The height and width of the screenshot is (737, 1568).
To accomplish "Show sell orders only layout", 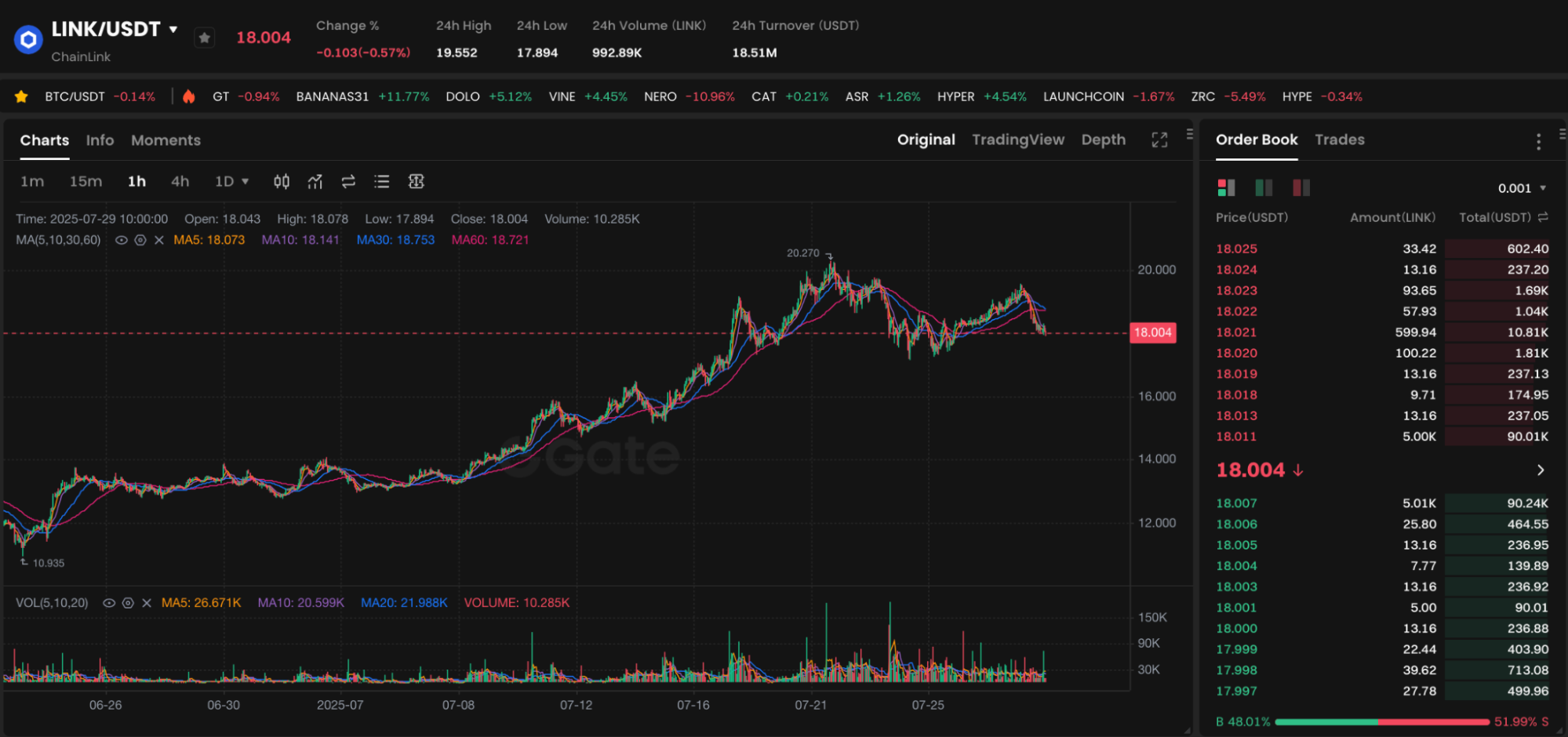I will (1301, 187).
